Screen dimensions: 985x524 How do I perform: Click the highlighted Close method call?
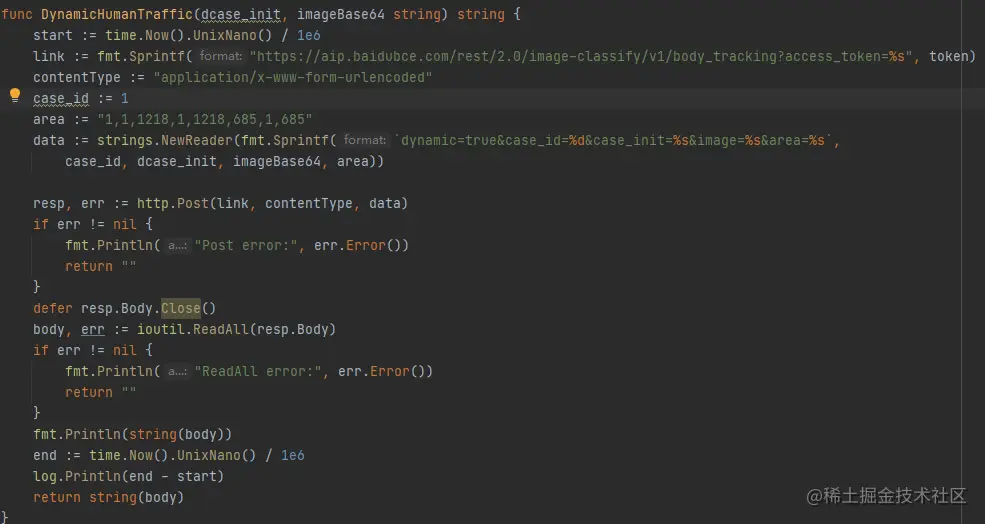pos(180,308)
